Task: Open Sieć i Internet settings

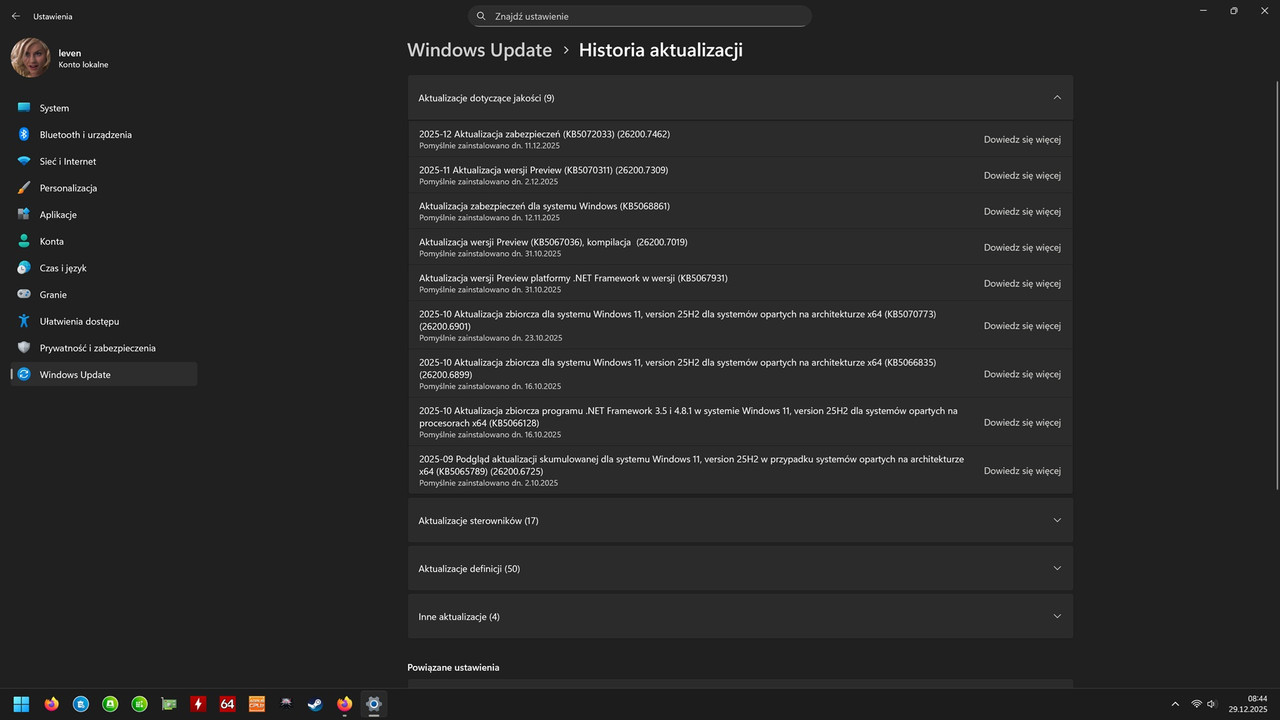Action: pos(104,161)
